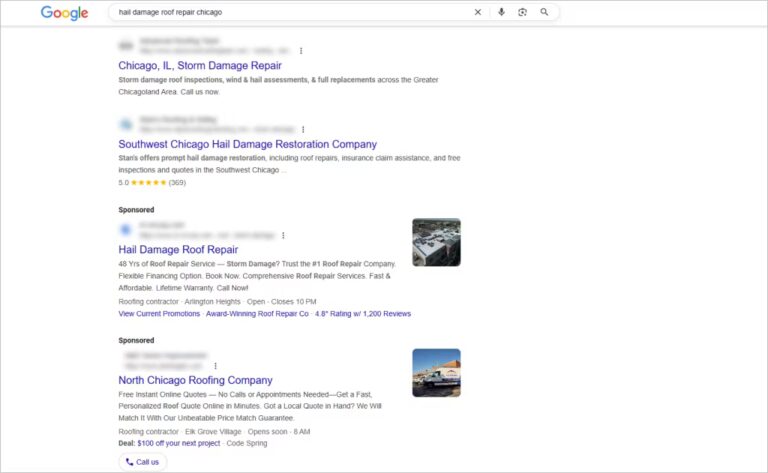The width and height of the screenshot is (768, 473).
Task: Open Southwest Chicago Hail Damage Restoration Company
Action: [x=247, y=144]
